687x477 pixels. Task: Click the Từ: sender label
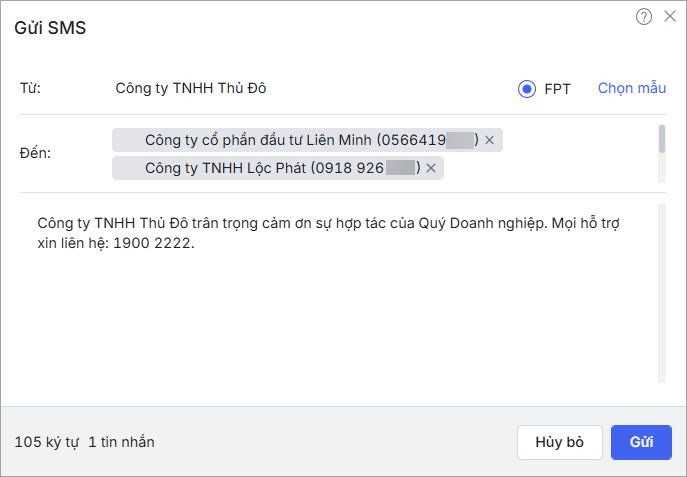pyautogui.click(x=30, y=88)
